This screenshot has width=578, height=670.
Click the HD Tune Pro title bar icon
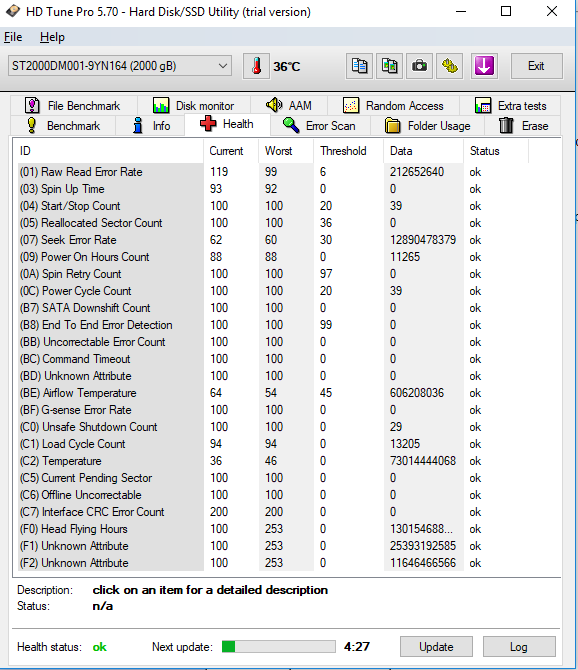(13, 11)
